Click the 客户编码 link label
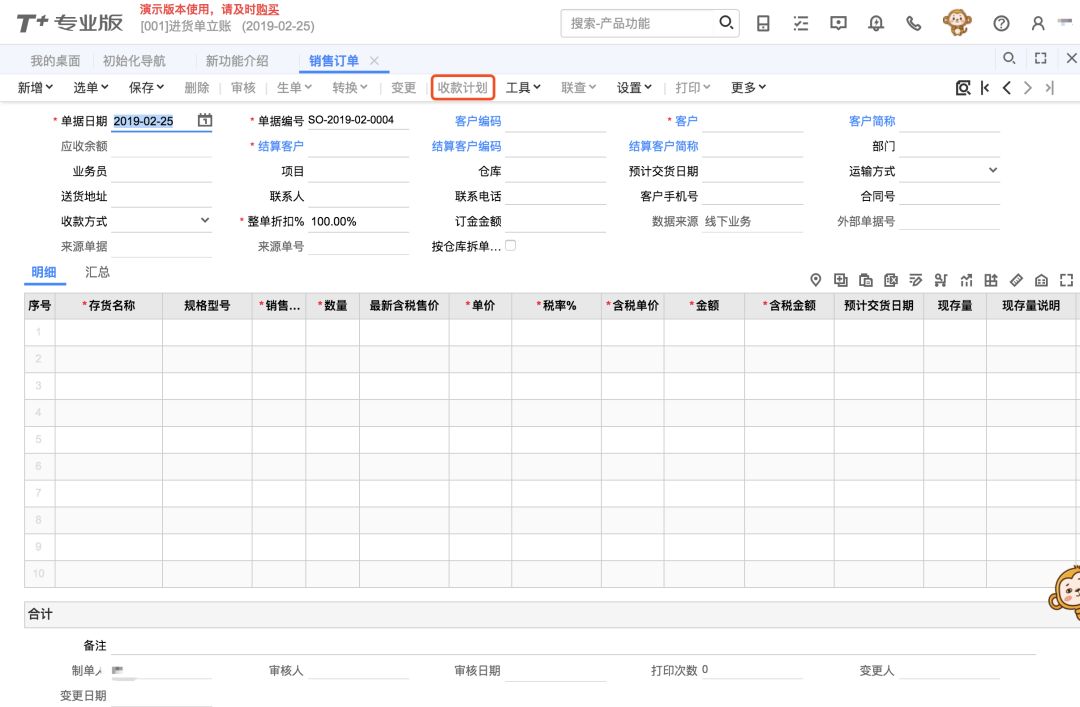 478,121
